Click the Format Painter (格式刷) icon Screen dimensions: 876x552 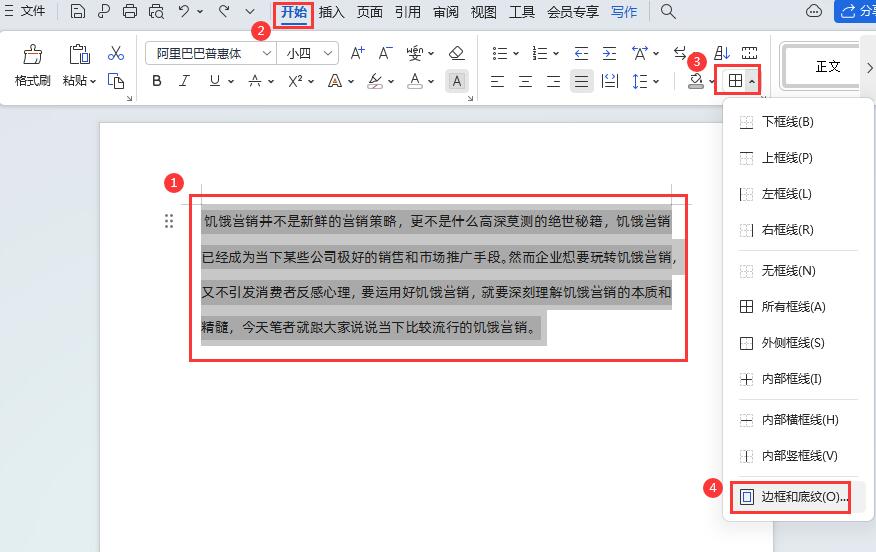pyautogui.click(x=32, y=55)
